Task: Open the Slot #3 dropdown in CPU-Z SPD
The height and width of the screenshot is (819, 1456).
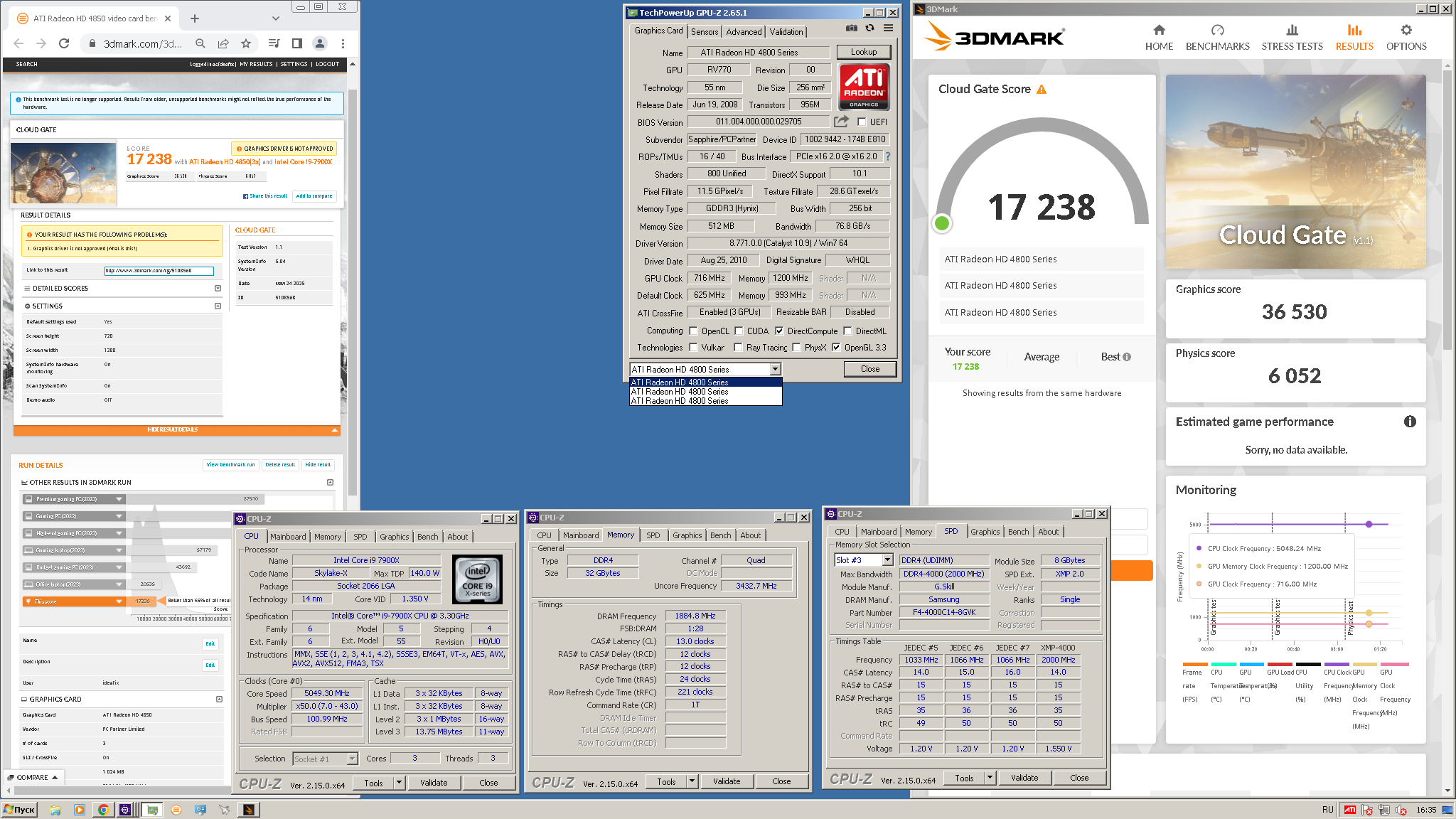Action: click(887, 560)
